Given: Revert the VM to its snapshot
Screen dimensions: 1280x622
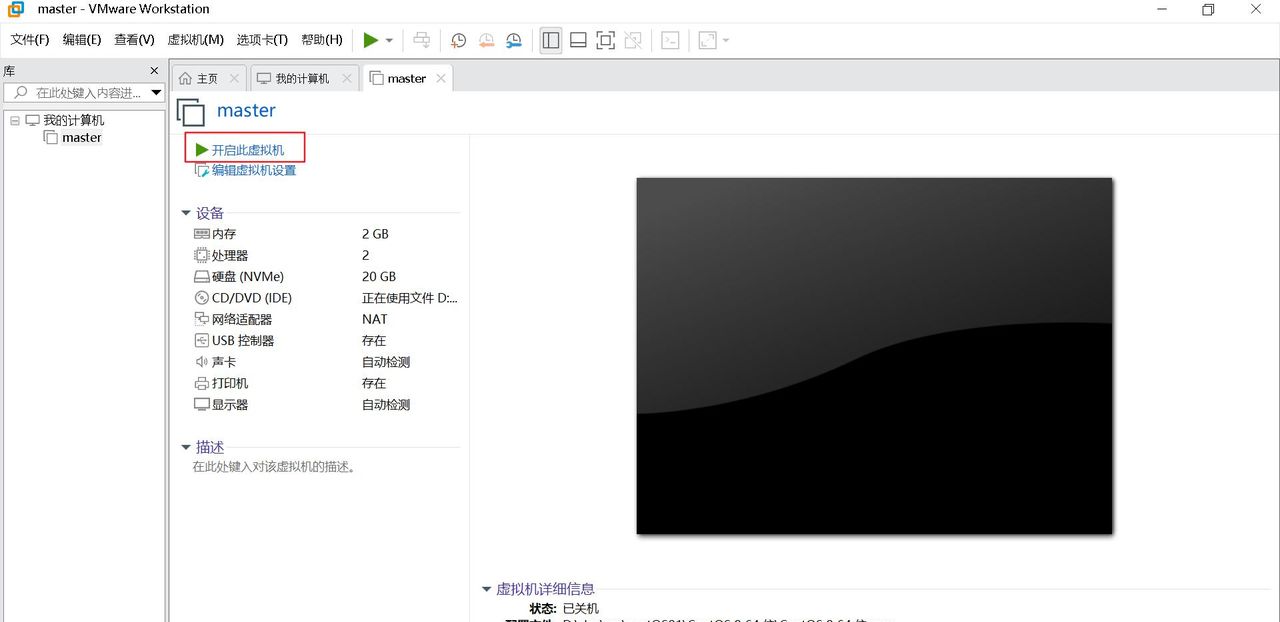Looking at the screenshot, I should [x=487, y=40].
